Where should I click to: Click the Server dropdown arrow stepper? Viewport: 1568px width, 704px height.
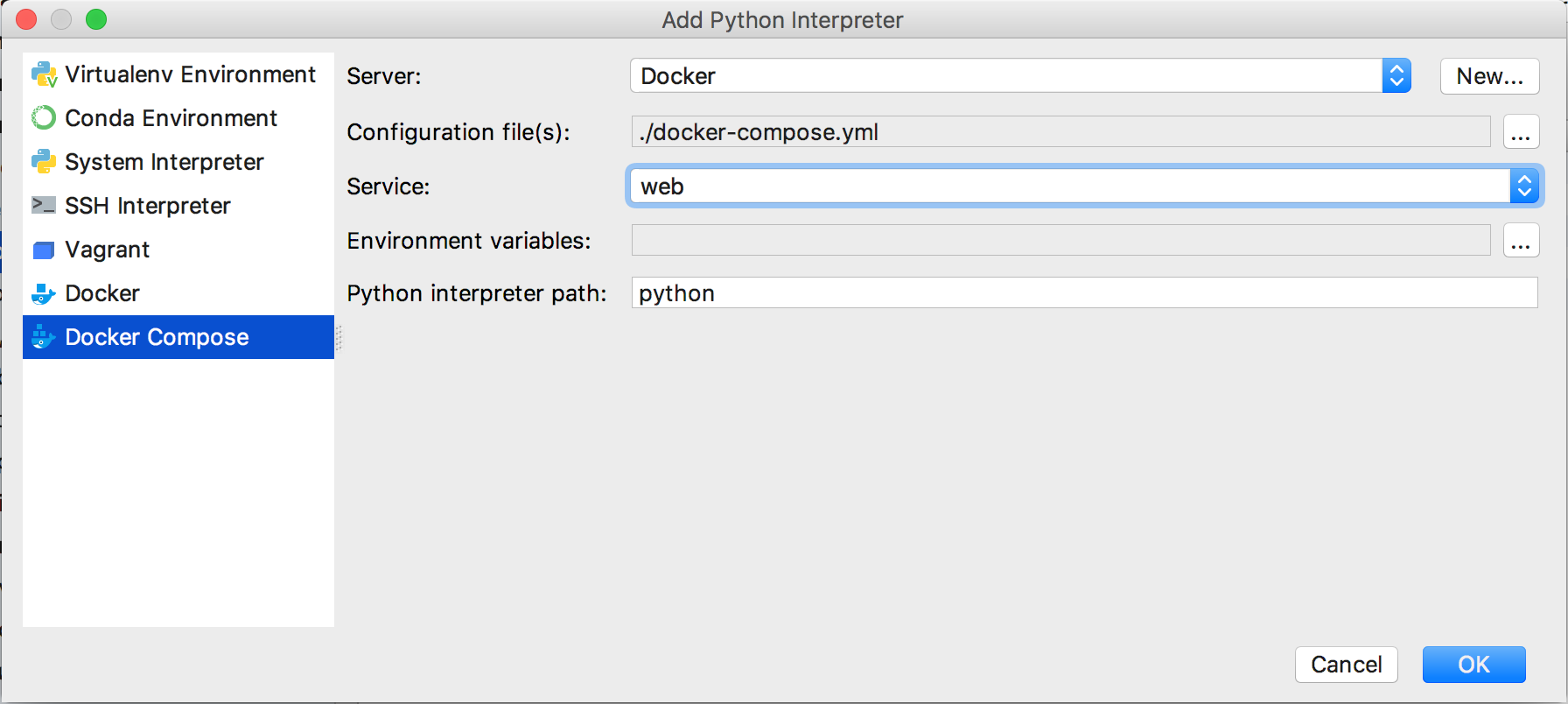[1396, 76]
